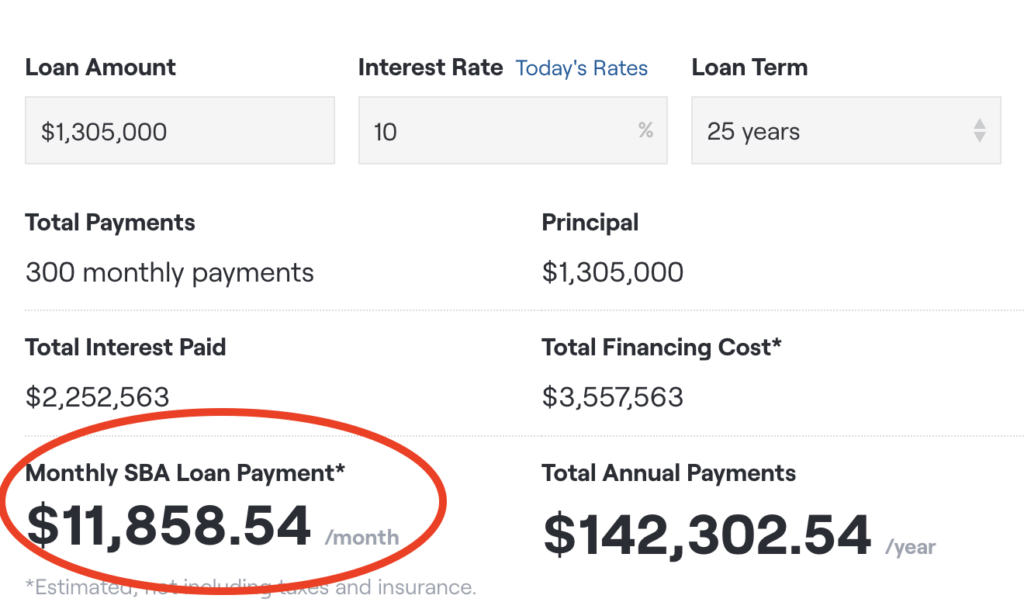
Task: Click the Total Annual Payments heading
Action: tap(669, 473)
